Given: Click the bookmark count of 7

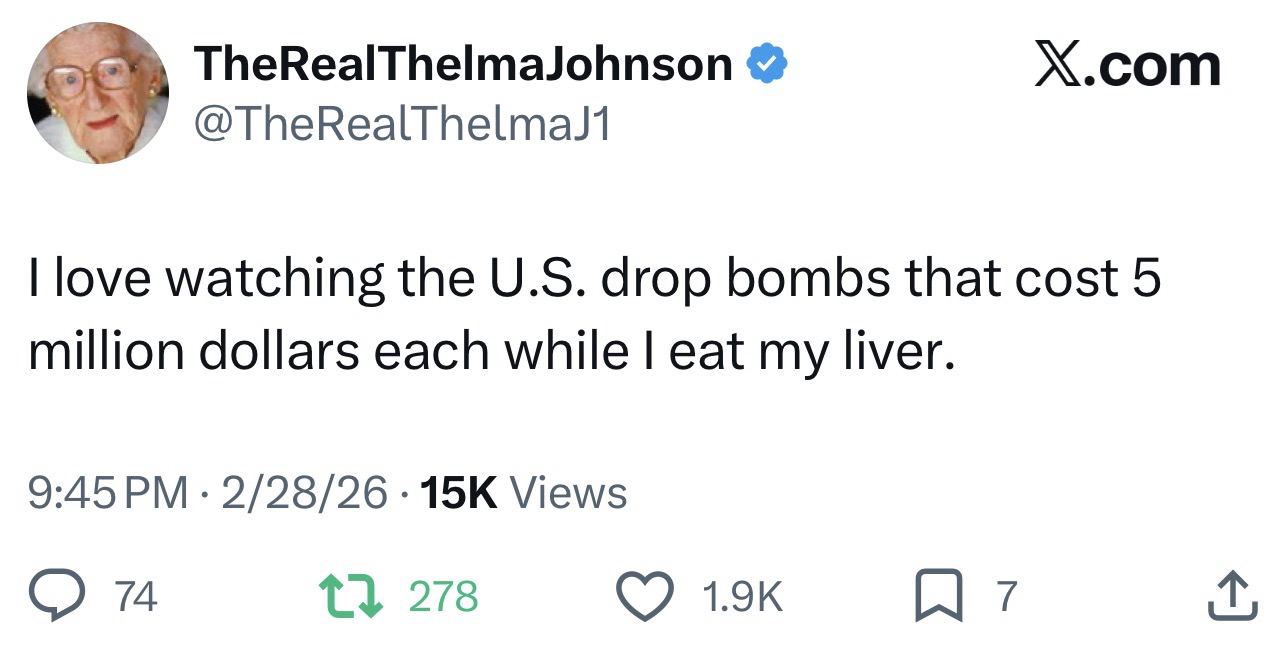Looking at the screenshot, I should pos(1006,597).
